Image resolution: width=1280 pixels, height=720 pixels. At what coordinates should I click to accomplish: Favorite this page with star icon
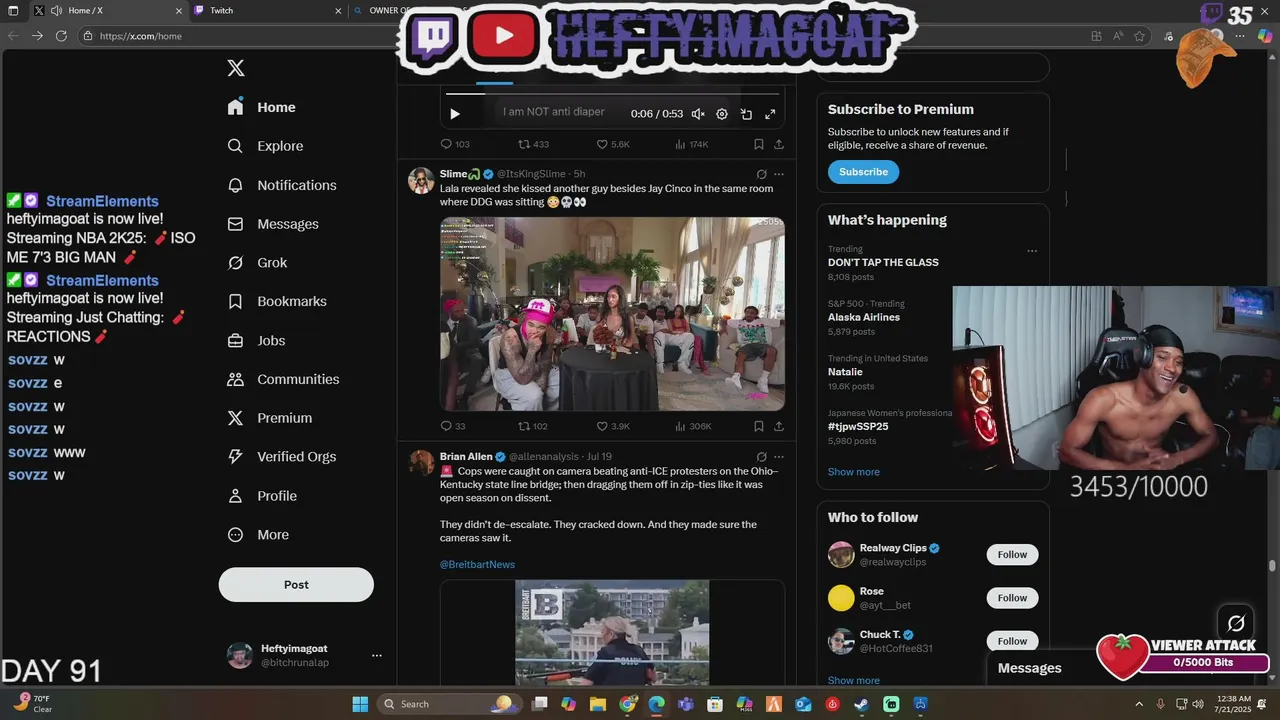[1139, 36]
